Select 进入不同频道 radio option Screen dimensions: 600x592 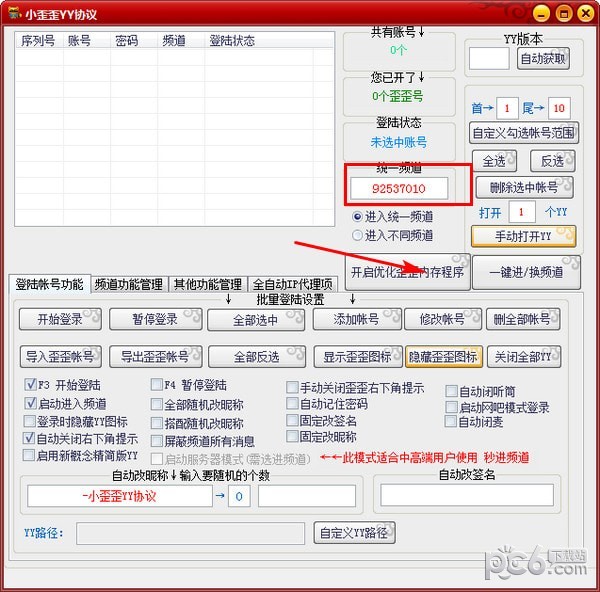393,235
